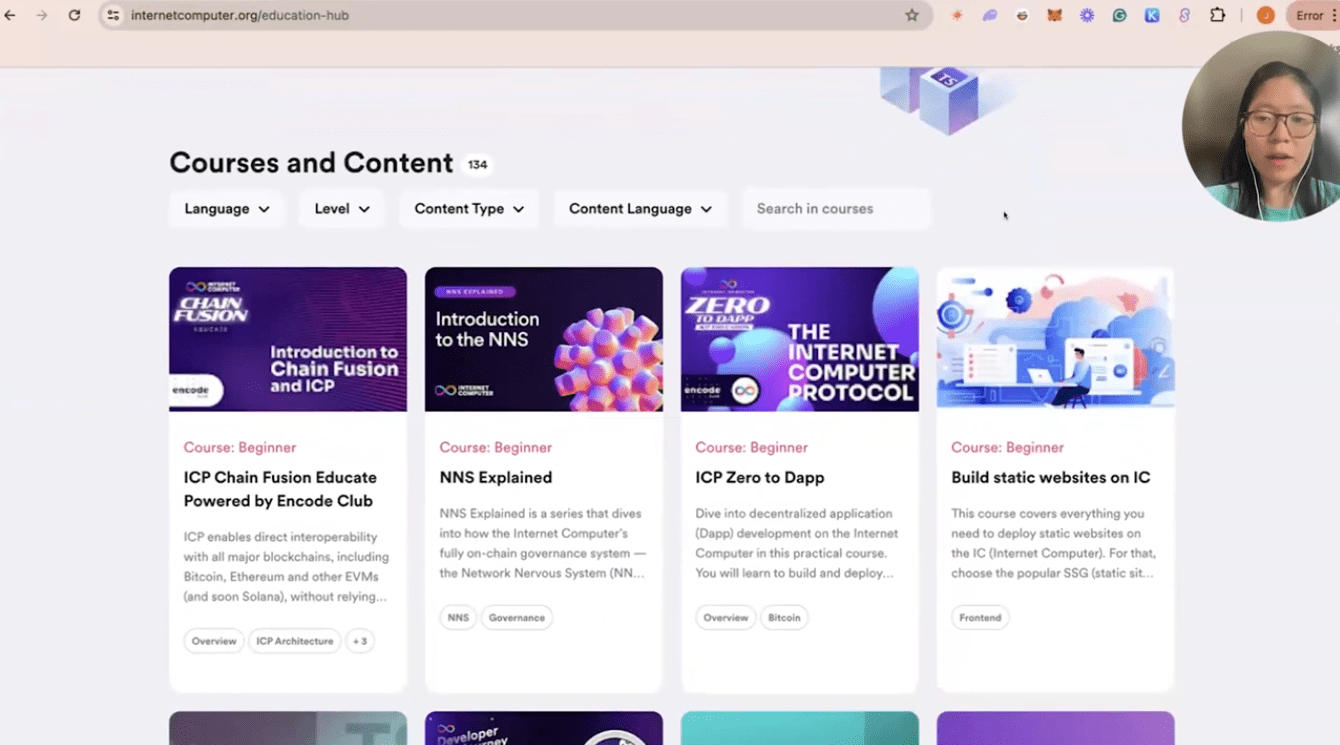
Task: Go back to the previous page
Action: [x=10, y=15]
